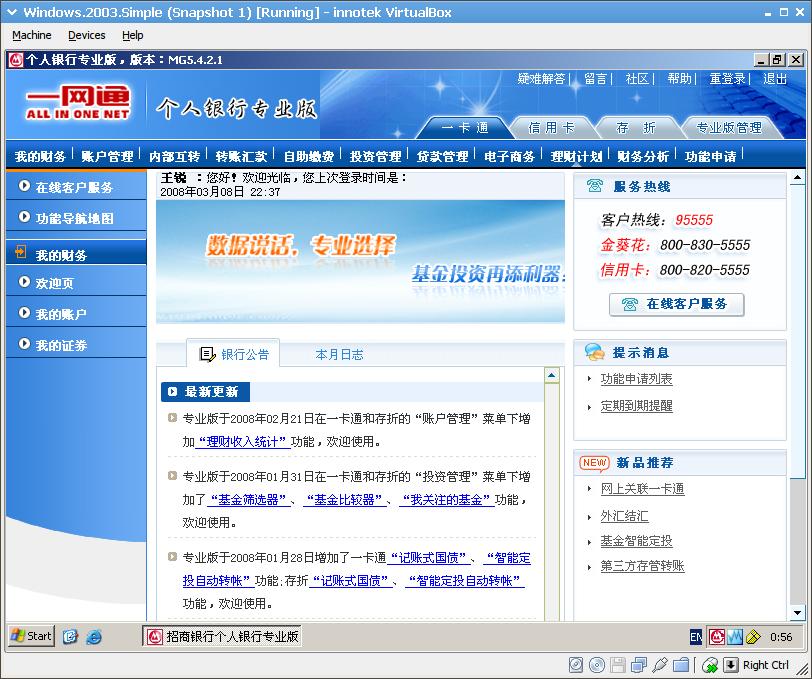This screenshot has width=812, height=679.
Task: Click the red bank icon in system tray
Action: pos(717,637)
